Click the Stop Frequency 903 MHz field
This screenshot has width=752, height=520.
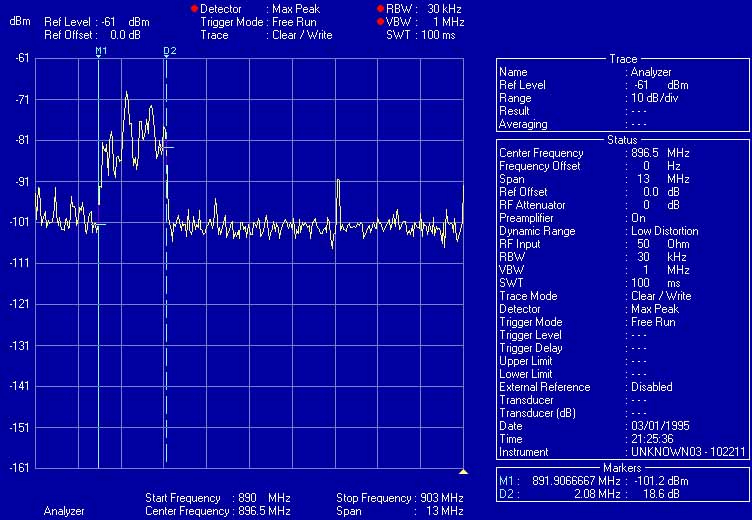439,498
